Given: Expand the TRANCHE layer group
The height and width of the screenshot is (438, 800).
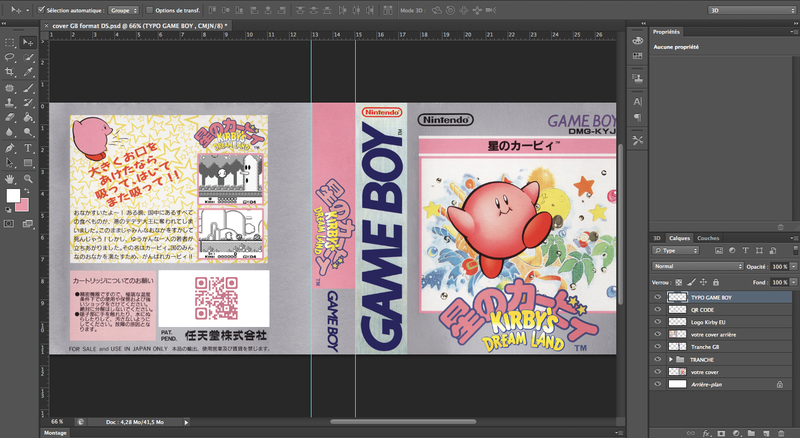Looking at the screenshot, I should tap(671, 359).
